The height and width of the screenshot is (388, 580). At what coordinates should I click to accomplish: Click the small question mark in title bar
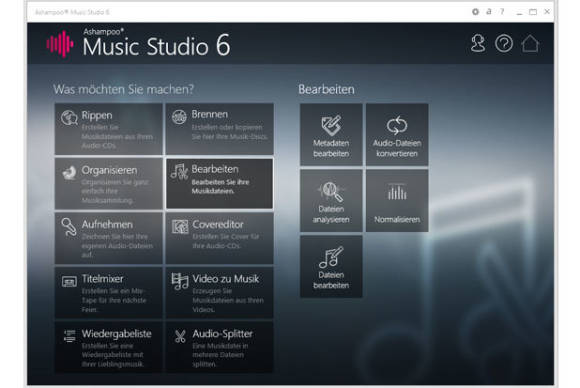[x=502, y=12]
